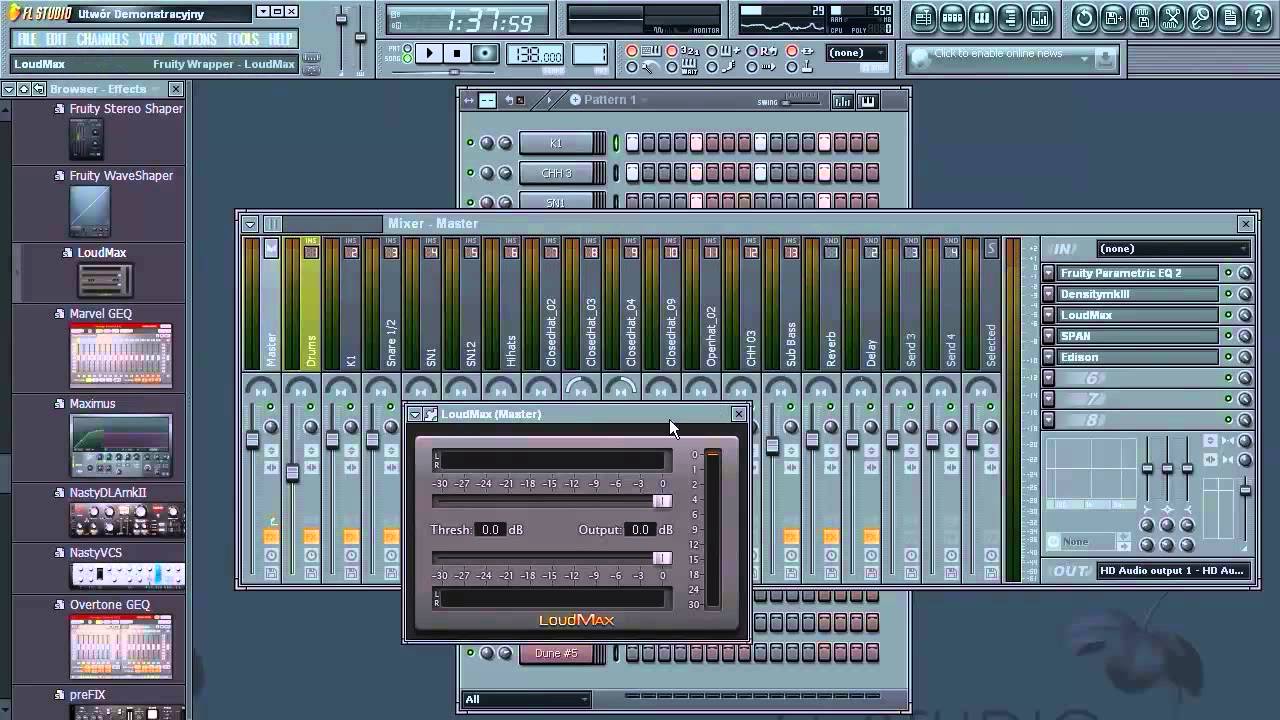Click the LoudMax Thresh slider handle
The image size is (1280, 720).
[662, 501]
